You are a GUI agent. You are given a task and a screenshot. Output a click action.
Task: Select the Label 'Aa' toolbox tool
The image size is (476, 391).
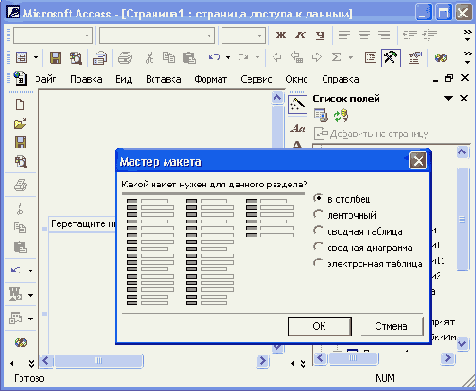click(297, 128)
